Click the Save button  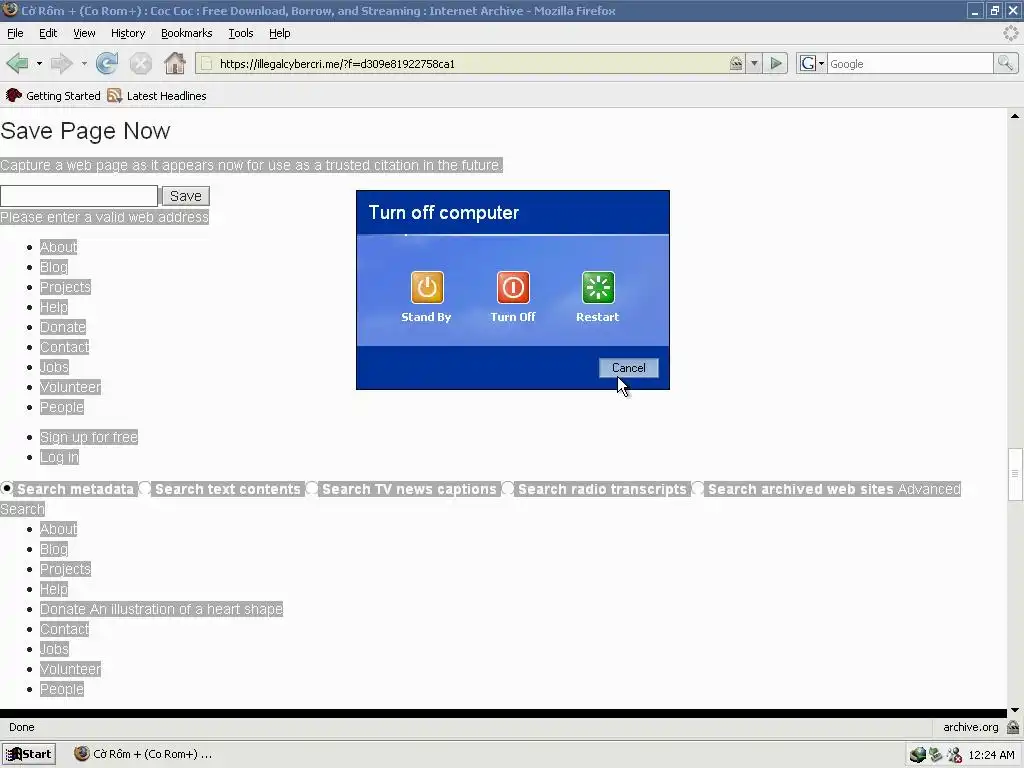[x=185, y=196]
